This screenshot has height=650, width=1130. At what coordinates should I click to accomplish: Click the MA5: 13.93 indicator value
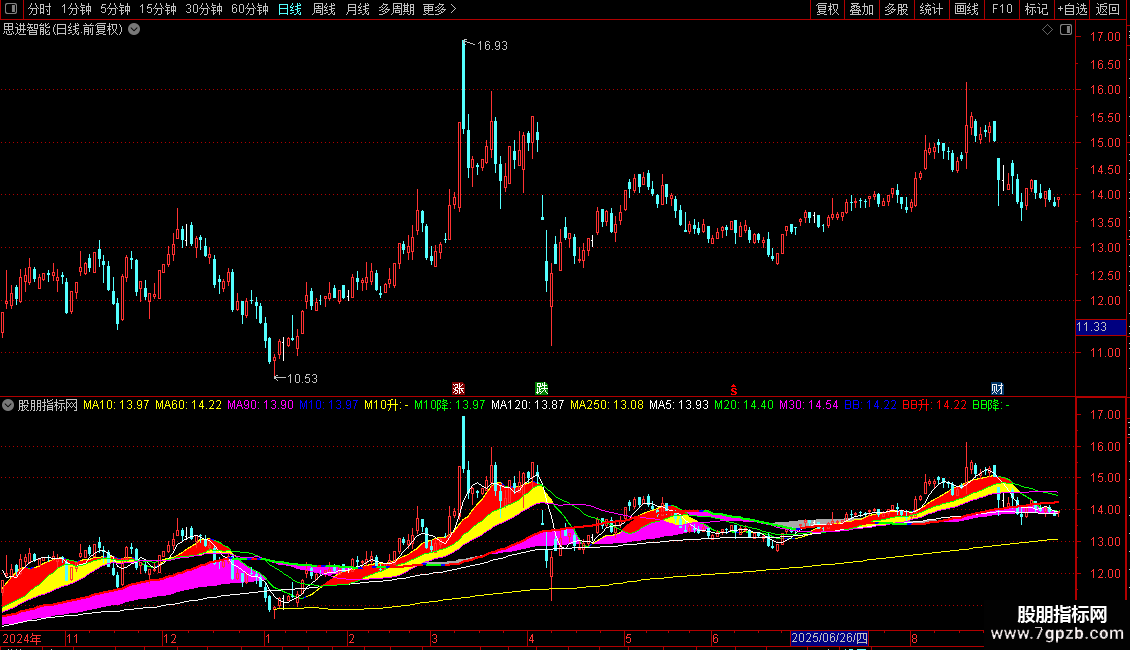pos(679,405)
